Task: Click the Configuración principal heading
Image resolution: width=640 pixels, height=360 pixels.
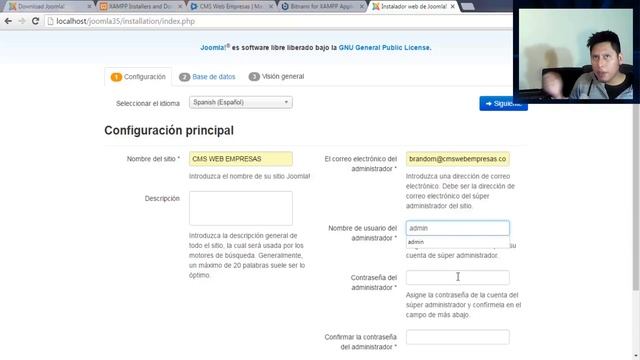Action: (x=169, y=131)
